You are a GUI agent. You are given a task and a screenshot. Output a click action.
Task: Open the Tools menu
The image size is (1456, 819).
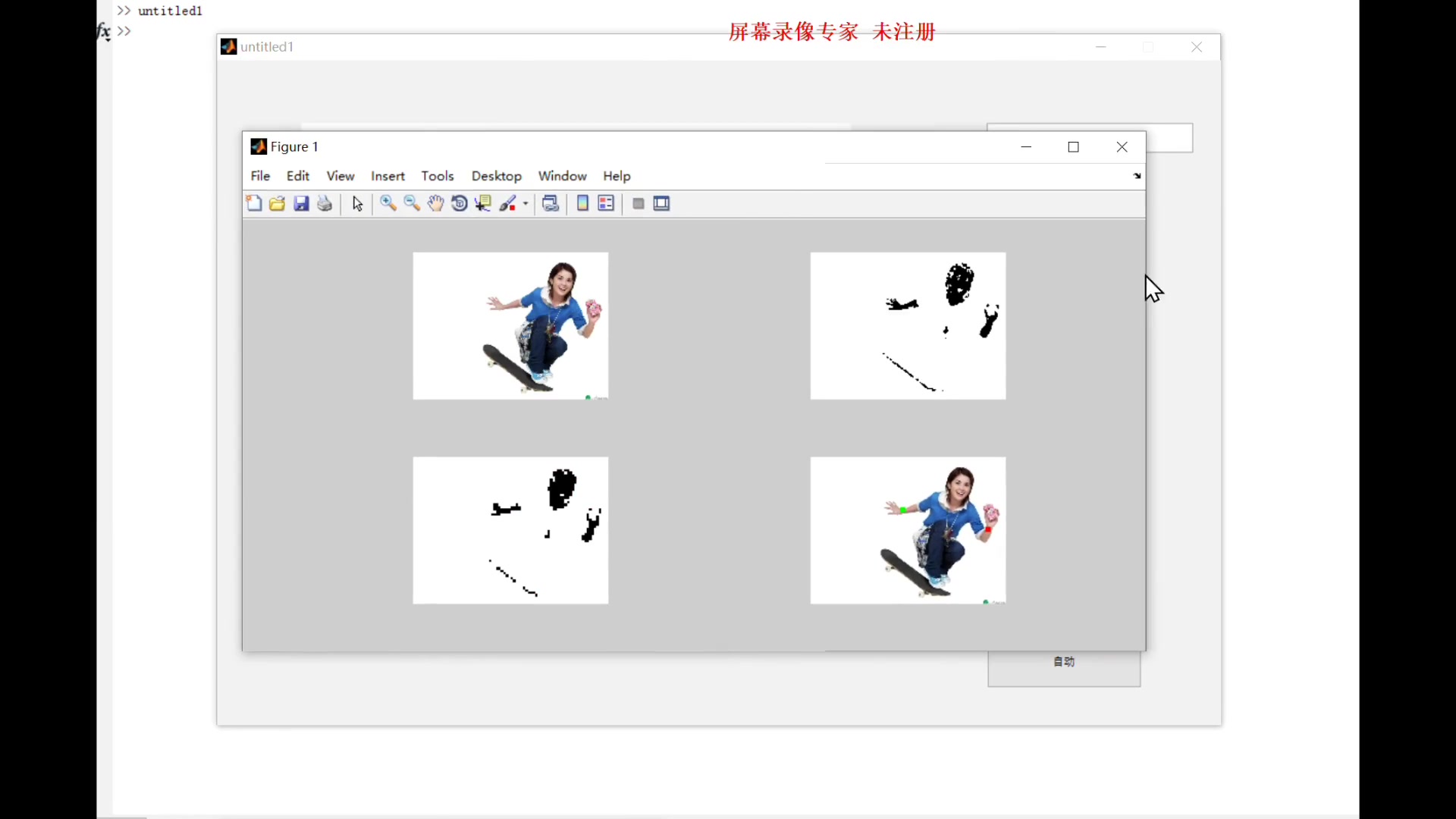pos(438,176)
